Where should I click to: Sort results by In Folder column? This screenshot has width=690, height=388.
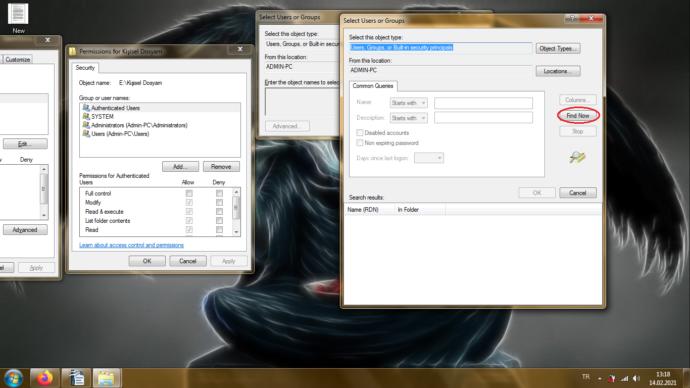click(420, 210)
